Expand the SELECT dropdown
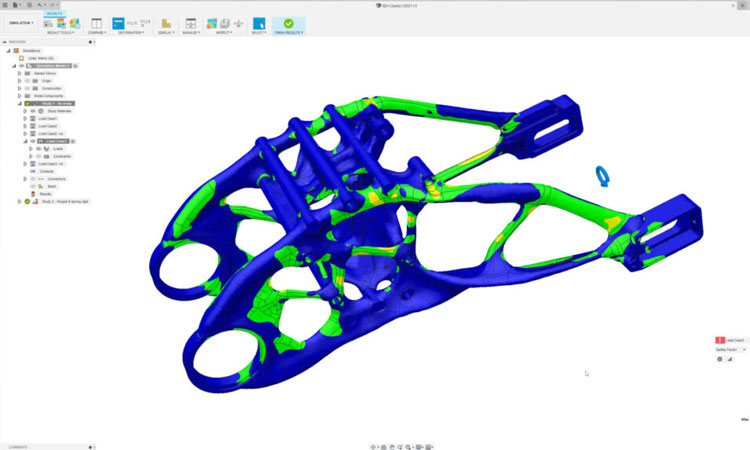Screen dimensions: 750x450 [x=259, y=33]
